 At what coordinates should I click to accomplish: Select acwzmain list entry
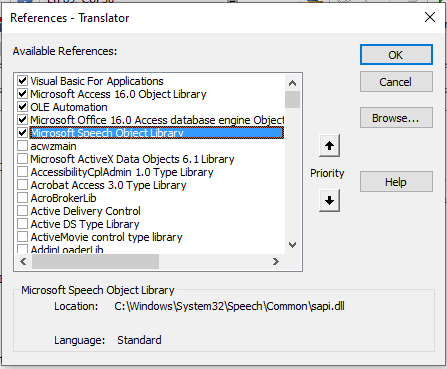pos(53,146)
